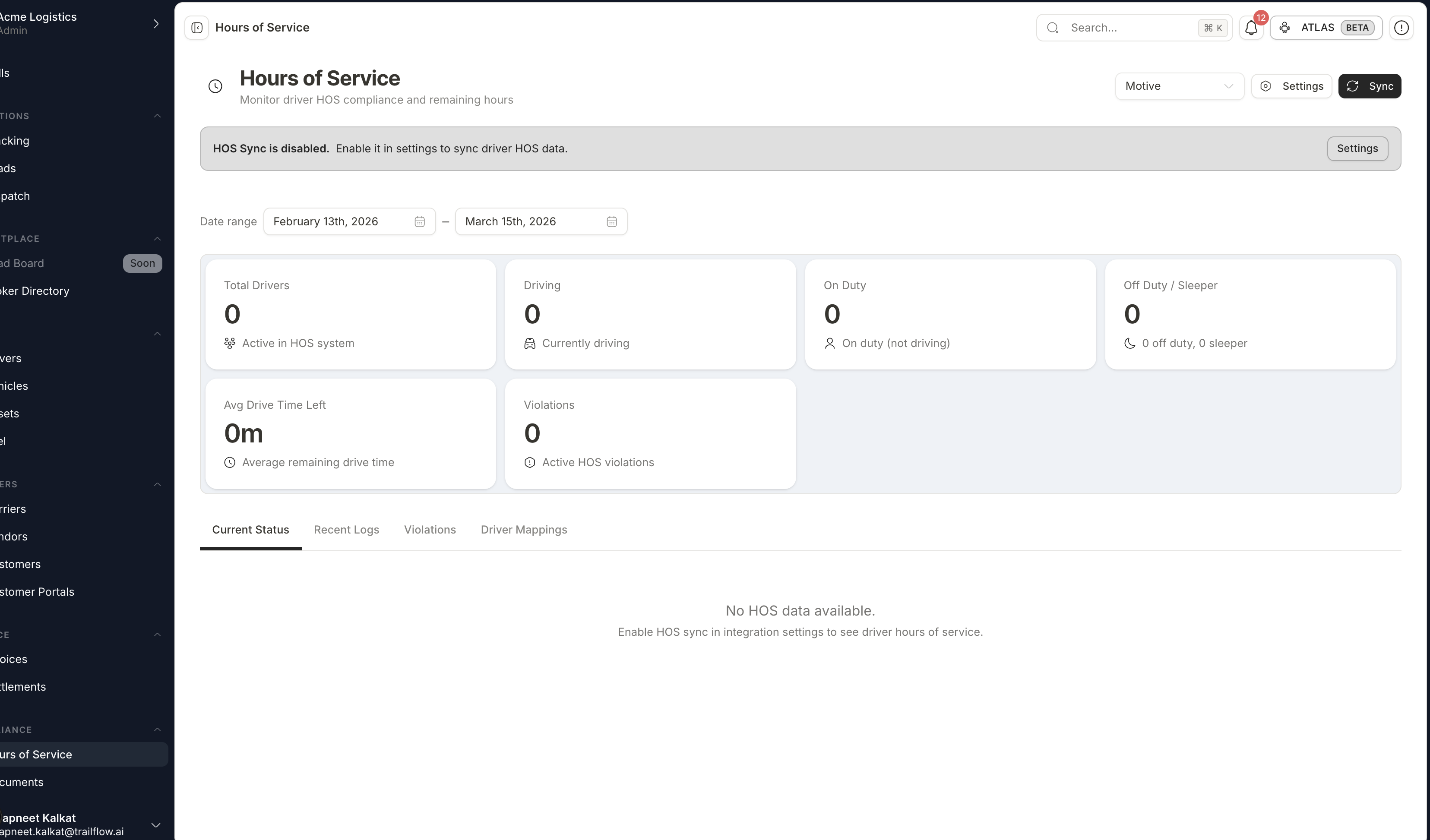
Task: Open the start date calendar icon
Action: point(419,222)
